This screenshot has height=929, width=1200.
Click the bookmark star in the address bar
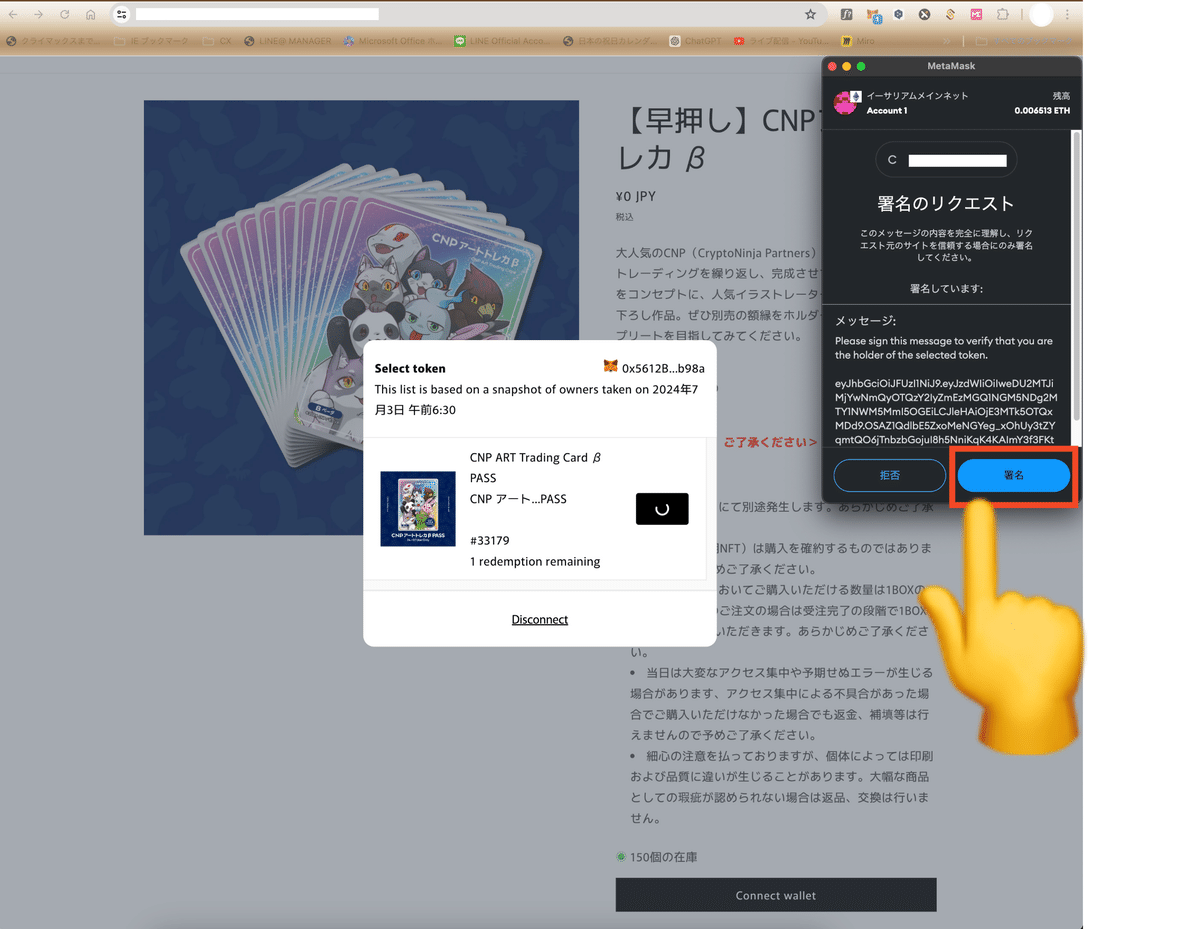pyautogui.click(x=811, y=14)
